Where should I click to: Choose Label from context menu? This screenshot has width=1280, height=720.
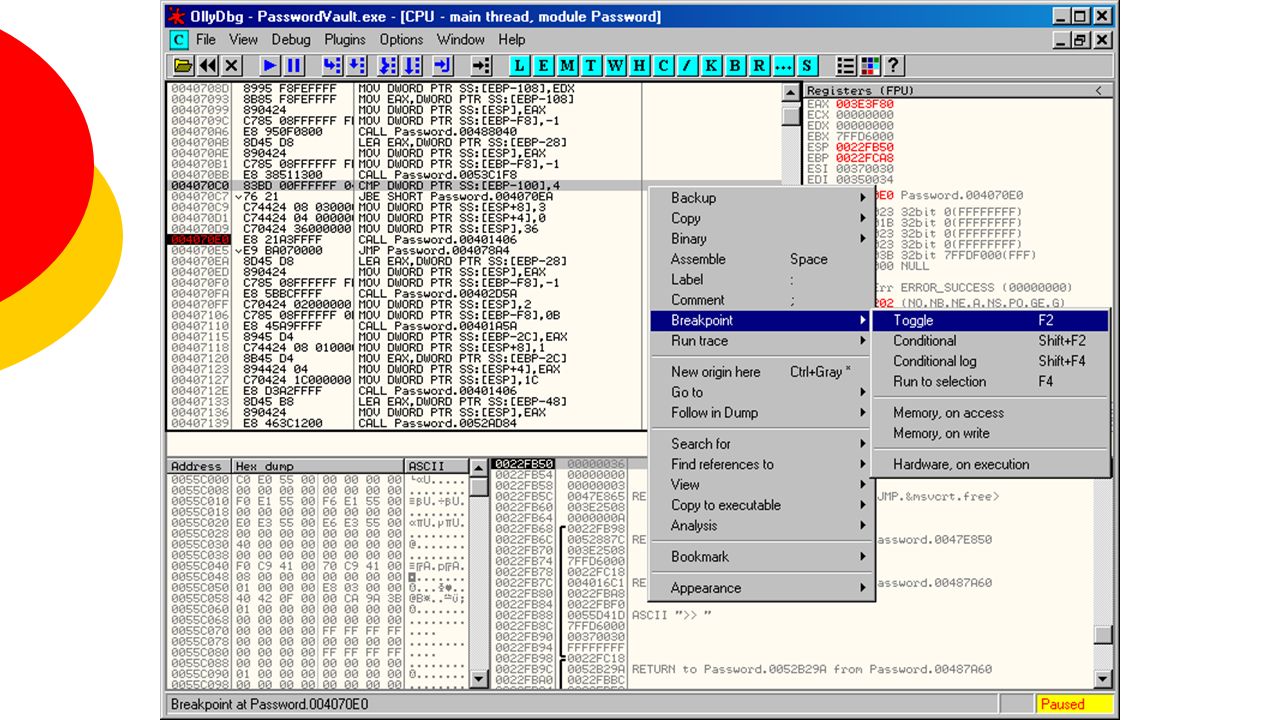pyautogui.click(x=762, y=280)
